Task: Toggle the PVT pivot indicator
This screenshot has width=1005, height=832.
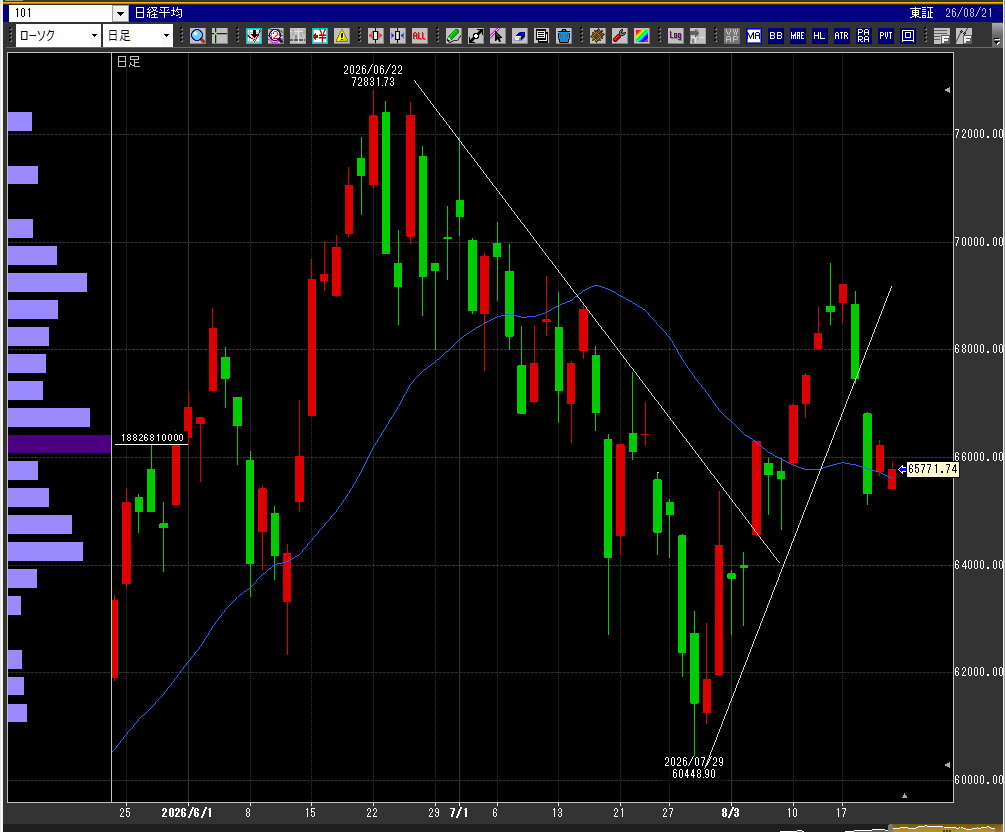Action: click(x=886, y=36)
